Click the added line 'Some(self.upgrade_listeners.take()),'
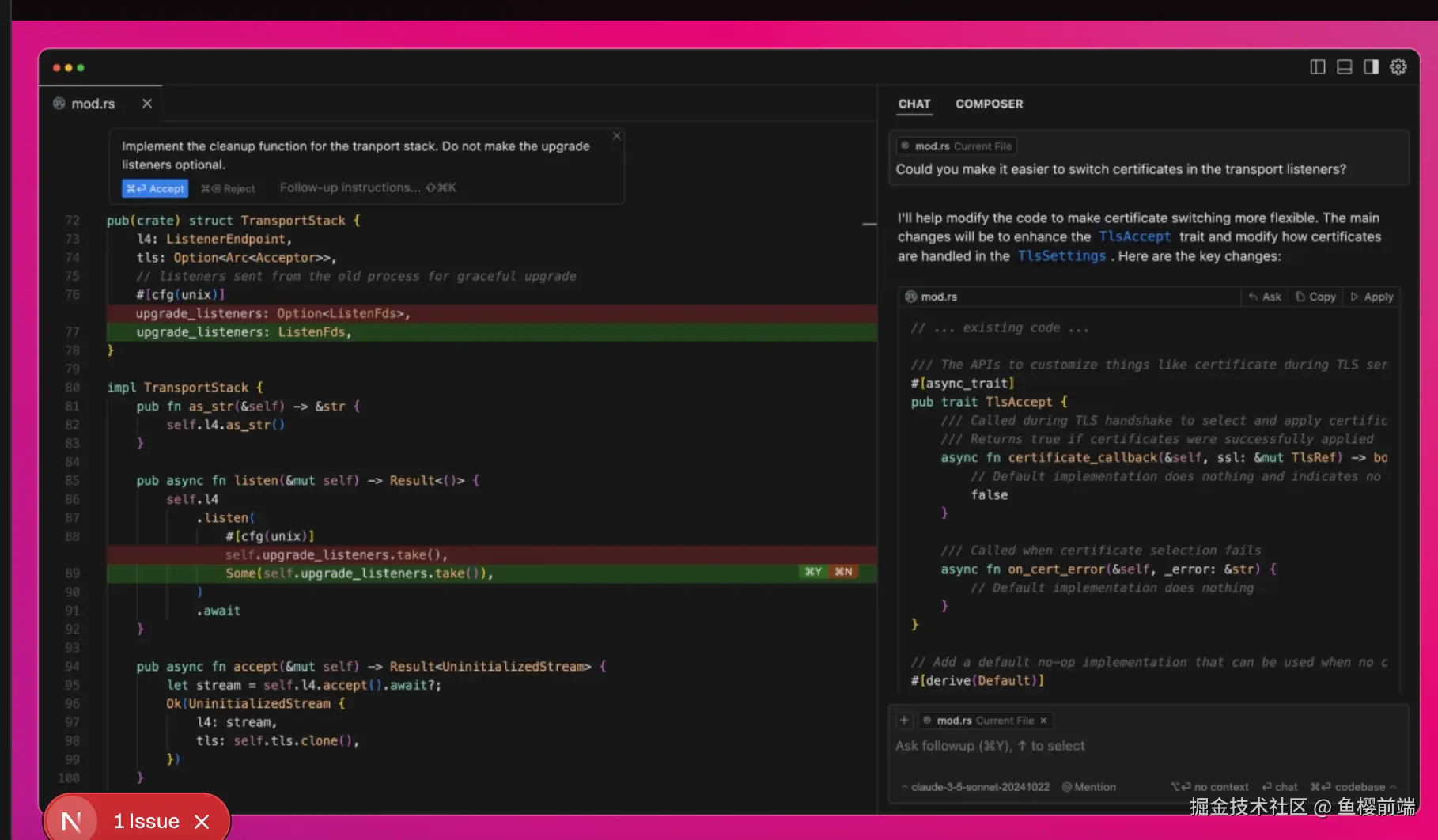The width and height of the screenshot is (1438, 840). 491,573
